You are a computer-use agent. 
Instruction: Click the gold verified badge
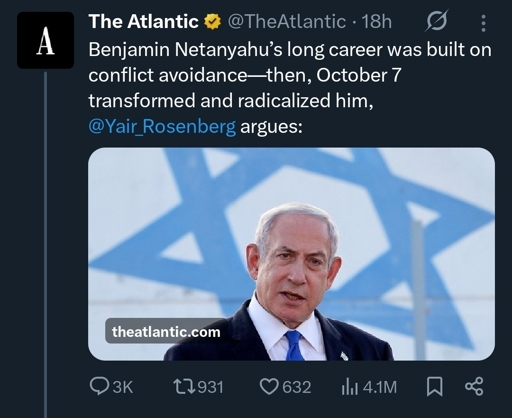(x=212, y=22)
